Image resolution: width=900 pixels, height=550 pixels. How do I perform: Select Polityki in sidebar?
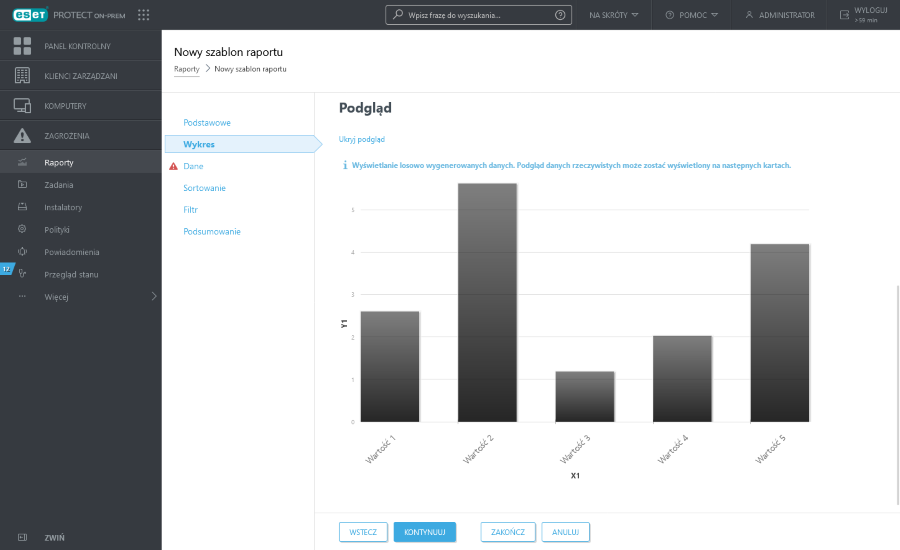tap(81, 230)
